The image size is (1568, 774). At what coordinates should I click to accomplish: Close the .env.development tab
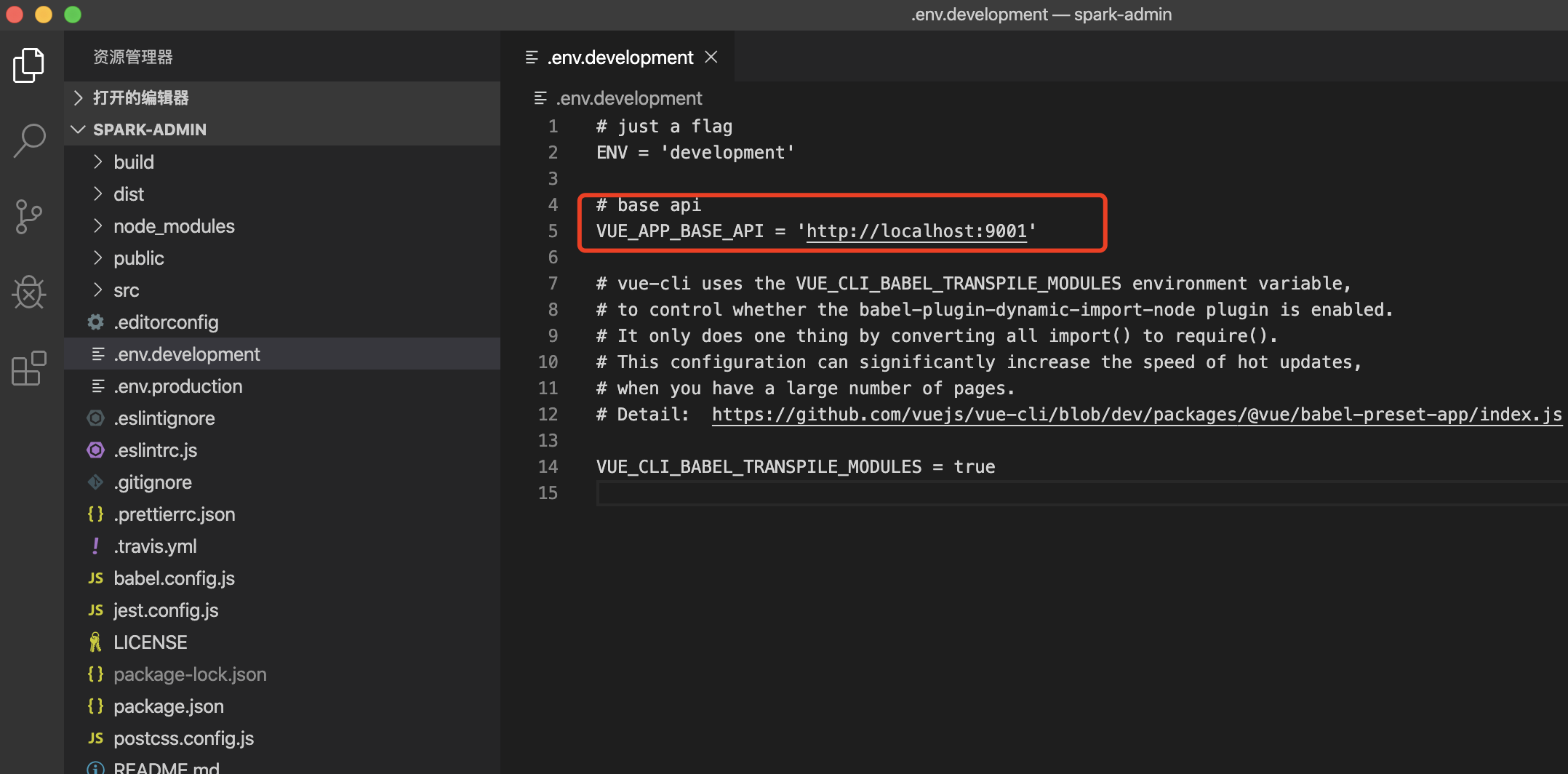(711, 57)
